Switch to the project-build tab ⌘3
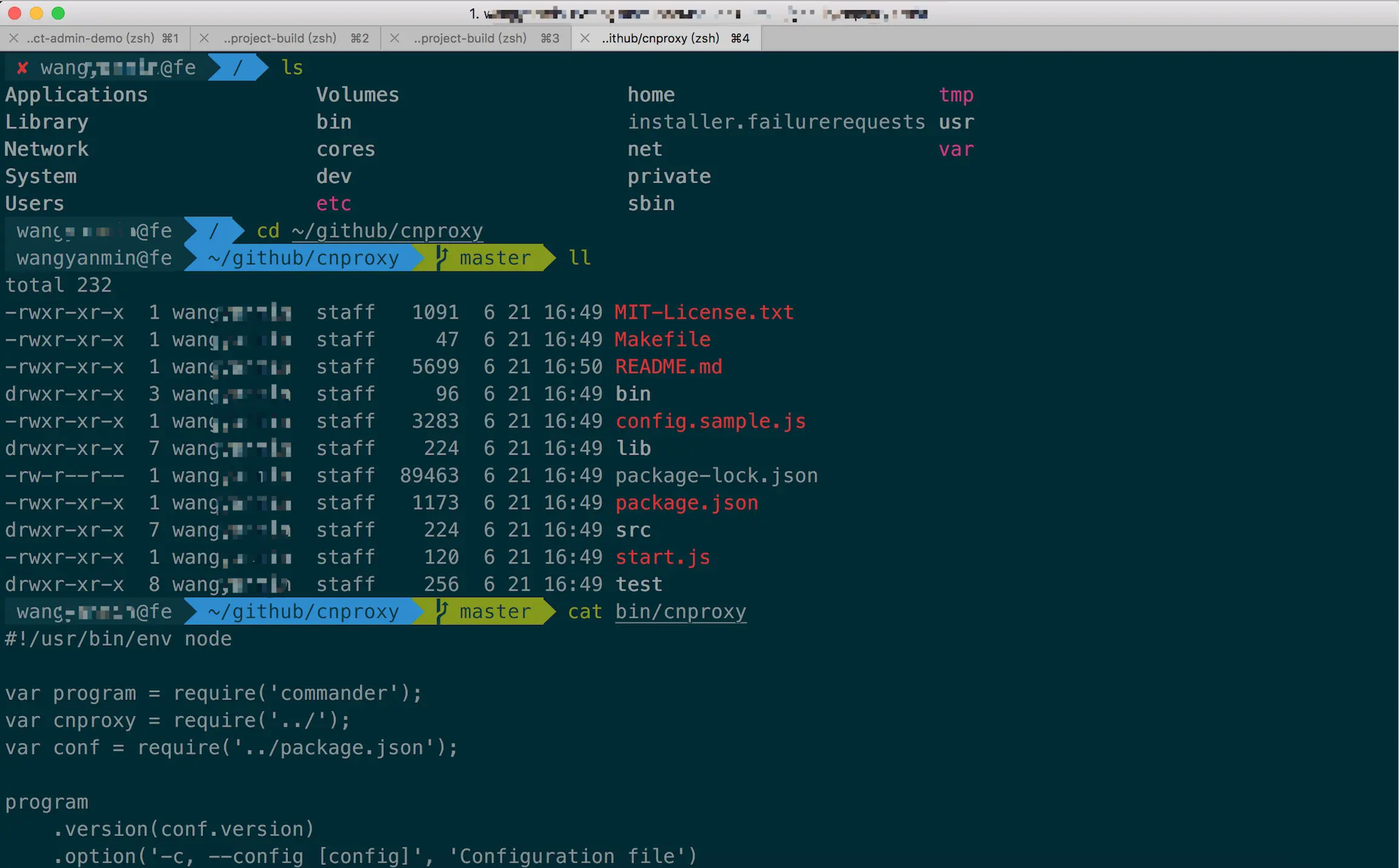The image size is (1399, 868). [470, 38]
